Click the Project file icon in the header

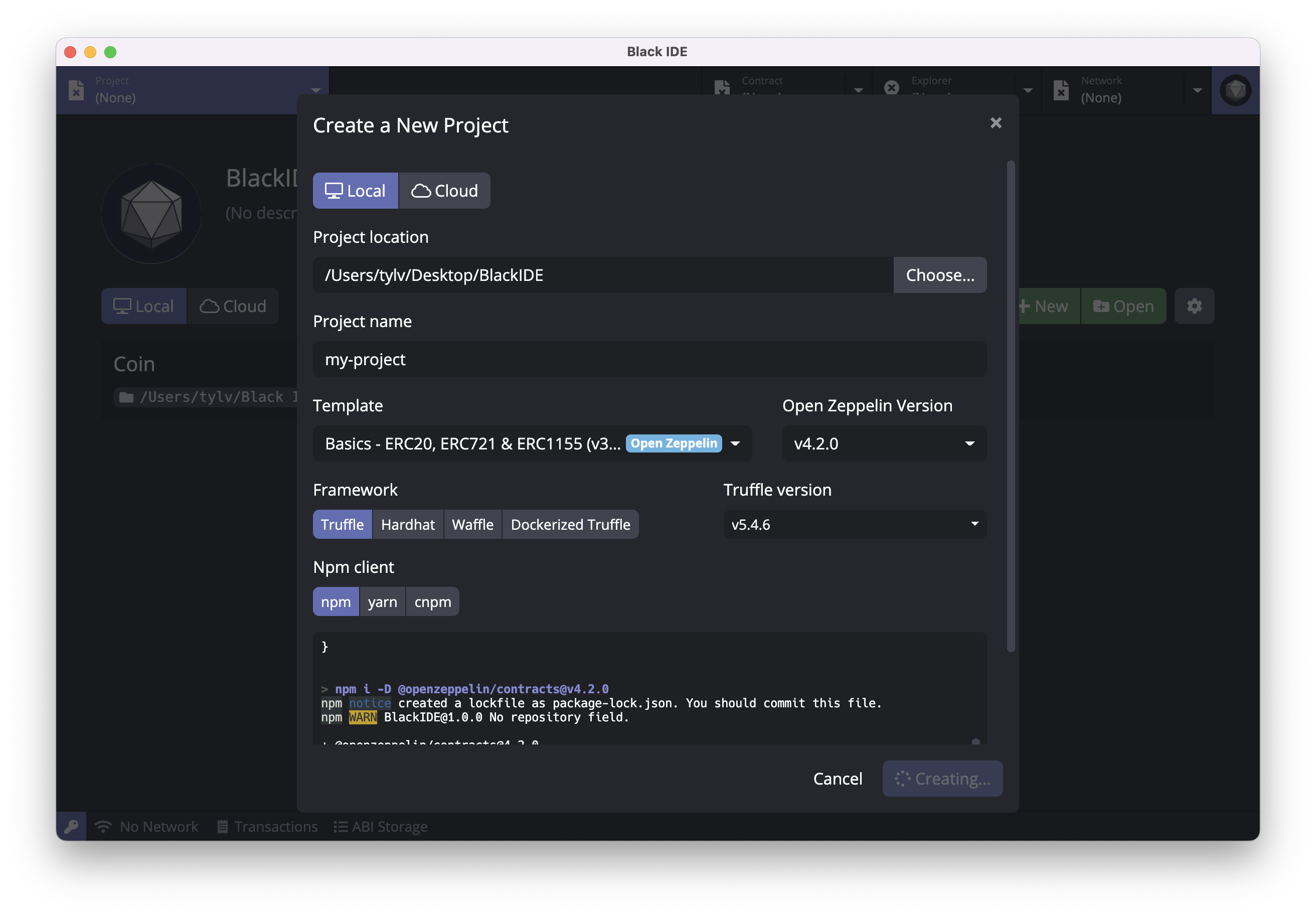click(76, 90)
